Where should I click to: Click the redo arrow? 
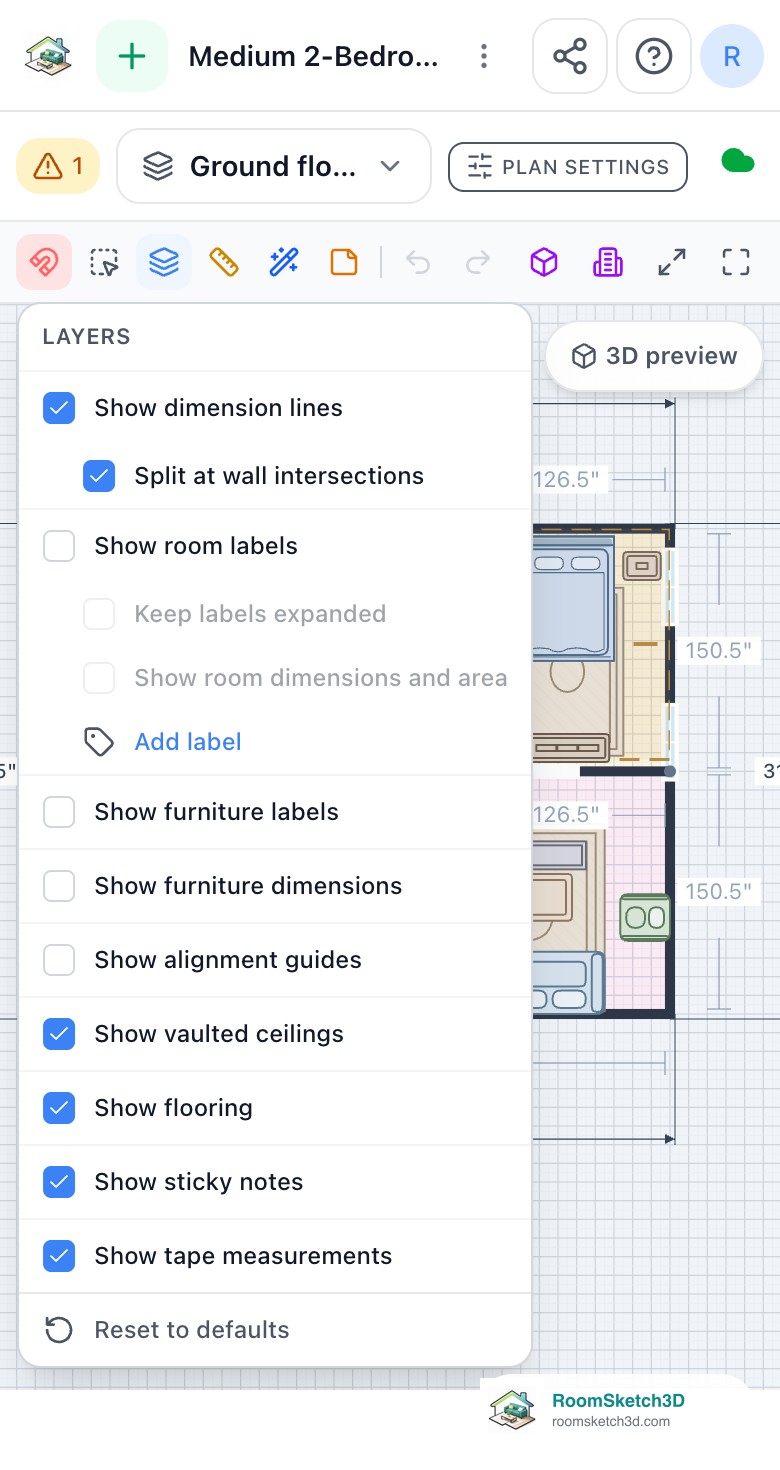(478, 262)
